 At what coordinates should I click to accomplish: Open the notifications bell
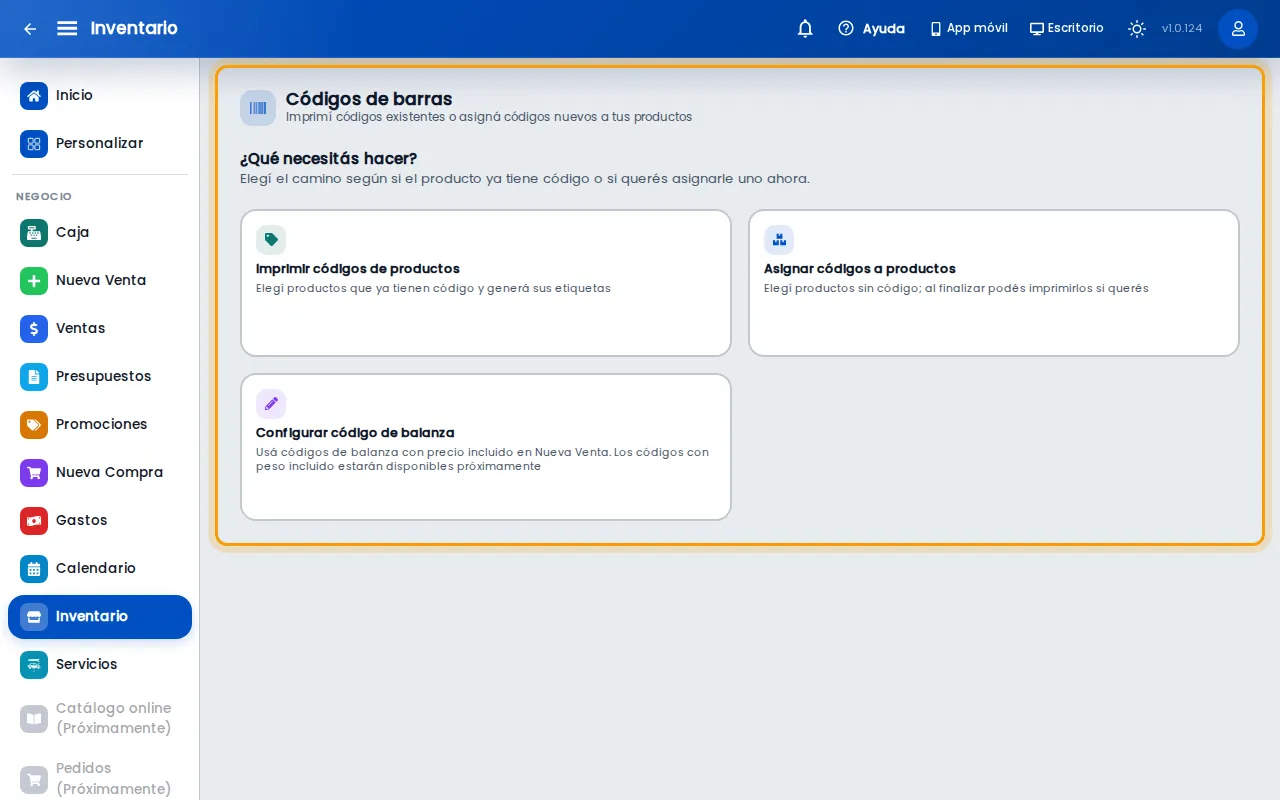(805, 28)
